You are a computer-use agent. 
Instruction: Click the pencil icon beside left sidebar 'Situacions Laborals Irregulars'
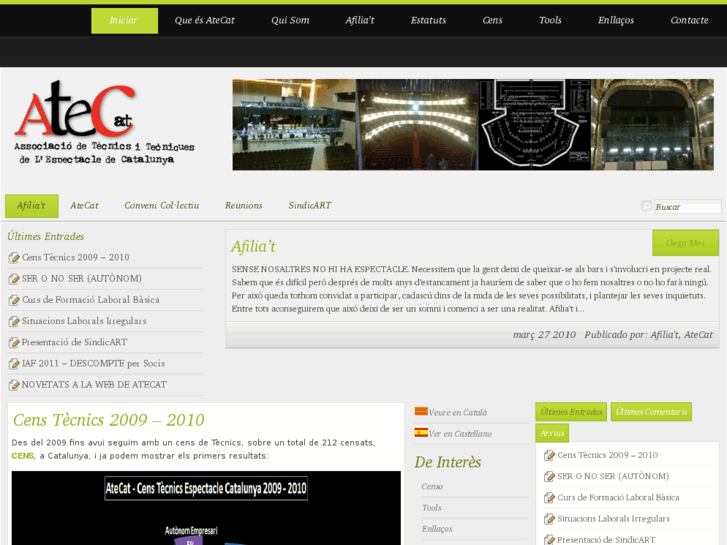click(x=14, y=321)
